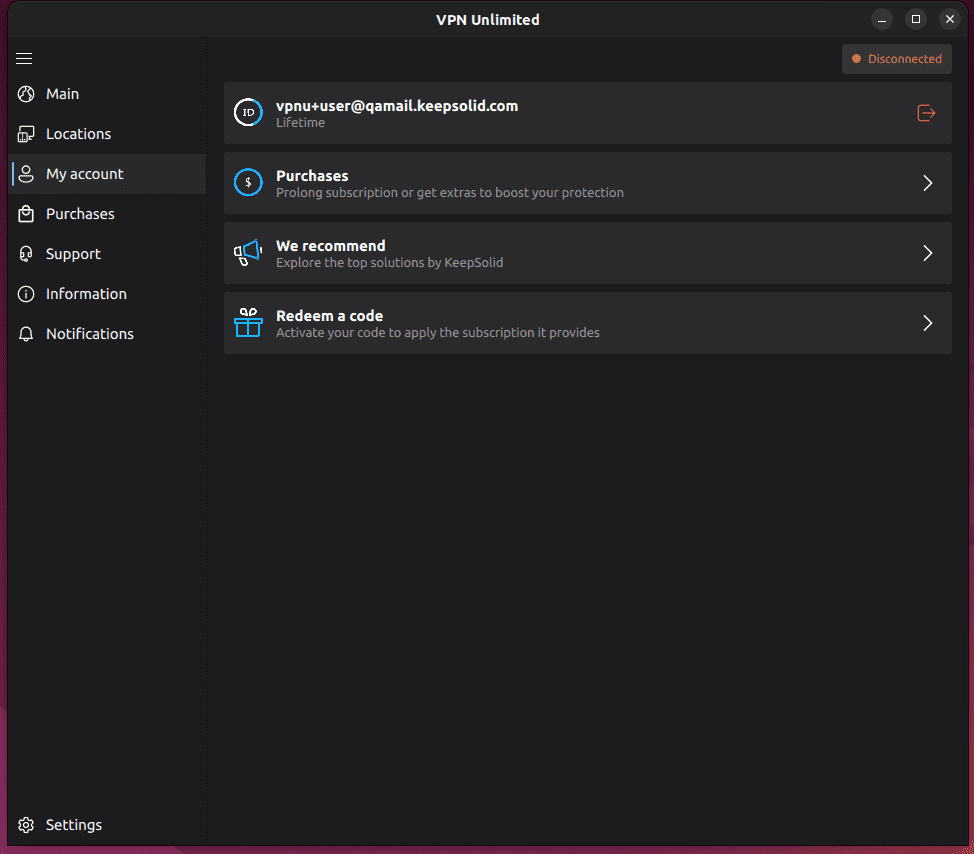Click the logout icon beside the email
Viewport: 974px width, 854px height.
(x=926, y=113)
